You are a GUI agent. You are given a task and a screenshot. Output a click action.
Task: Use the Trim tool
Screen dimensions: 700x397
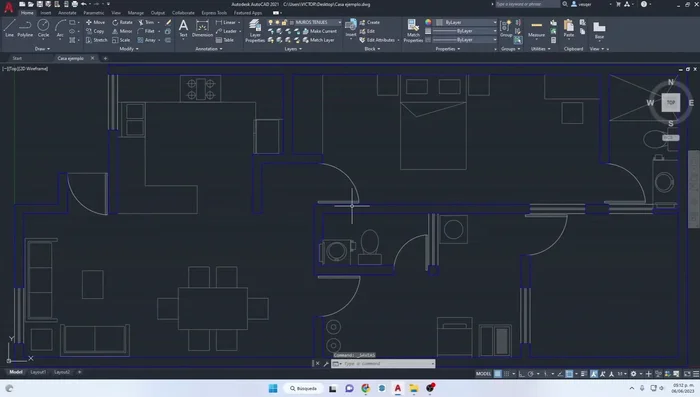coord(146,22)
